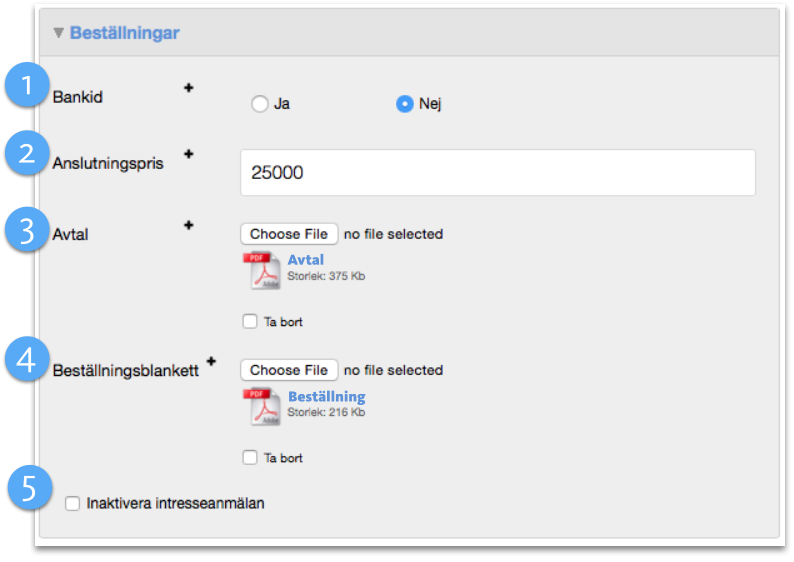This screenshot has width=794, height=562.
Task: Open the Avtal PDF icon
Action: (x=262, y=270)
